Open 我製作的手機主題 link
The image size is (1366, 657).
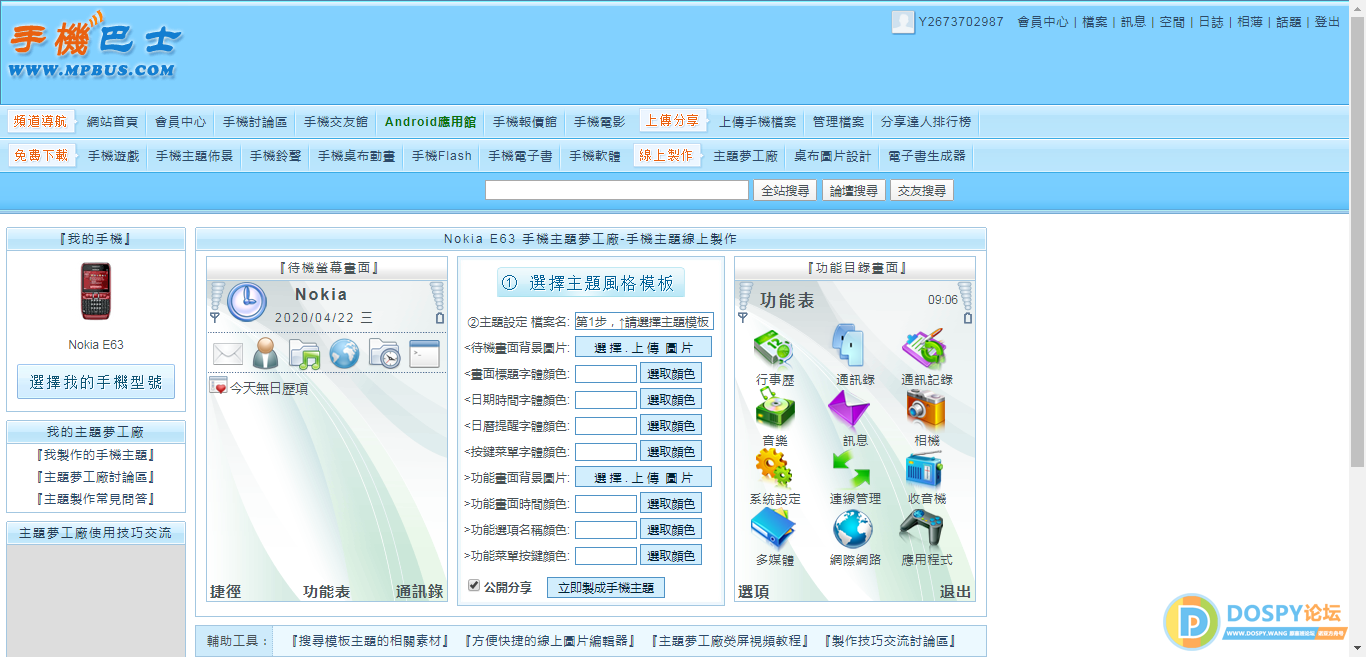pyautogui.click(x=95, y=455)
